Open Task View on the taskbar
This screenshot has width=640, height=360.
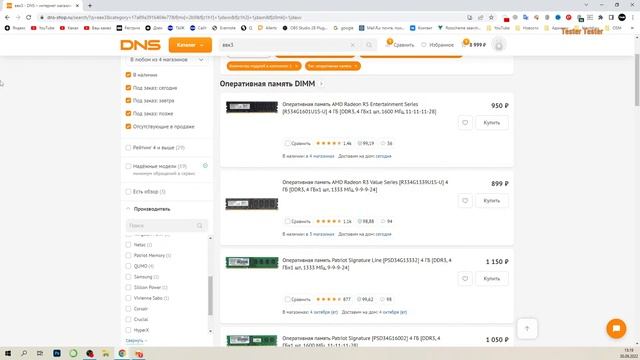40,353
